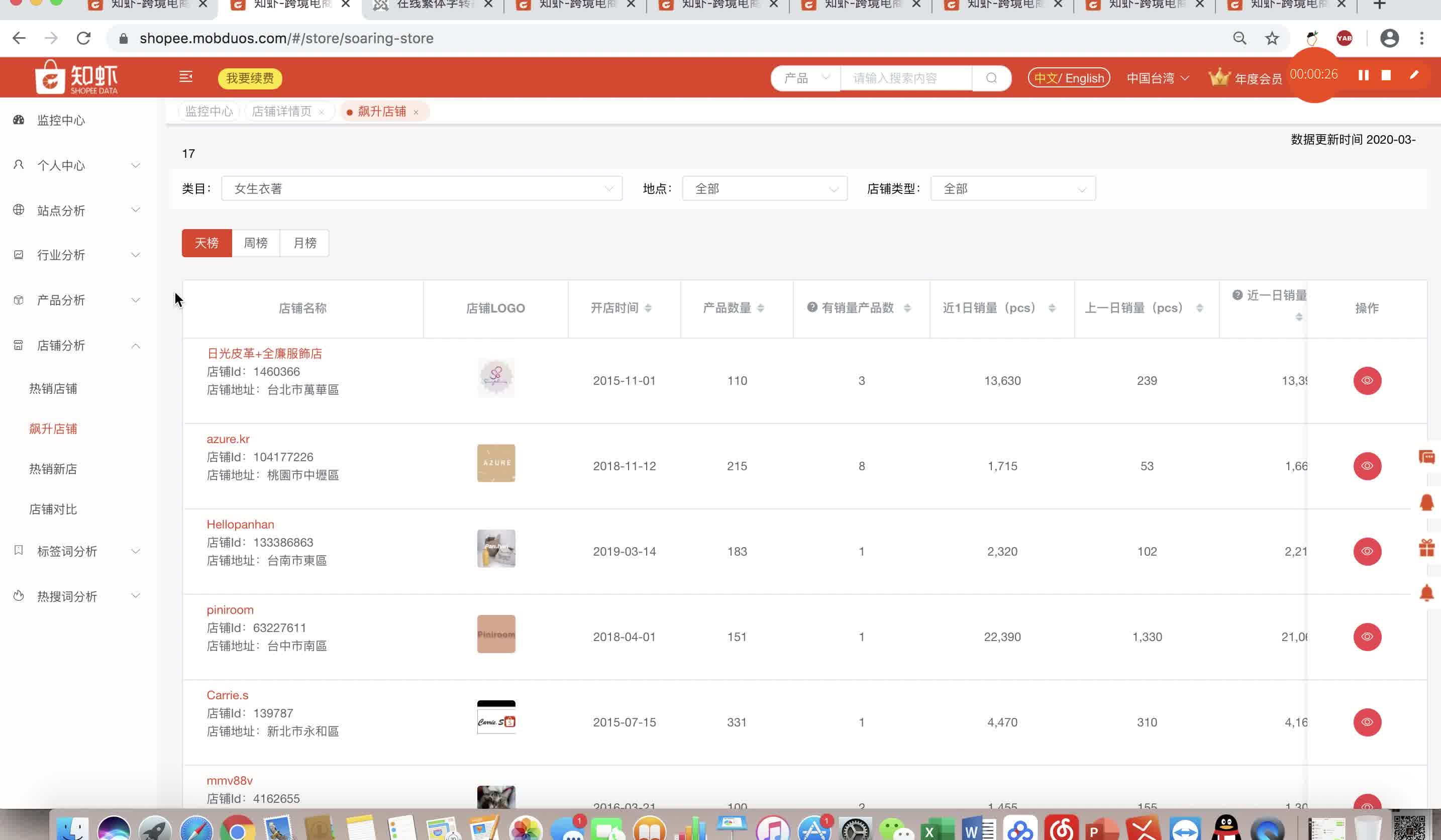Expand the 地点 全部 dropdown
1441x840 pixels.
pos(764,188)
